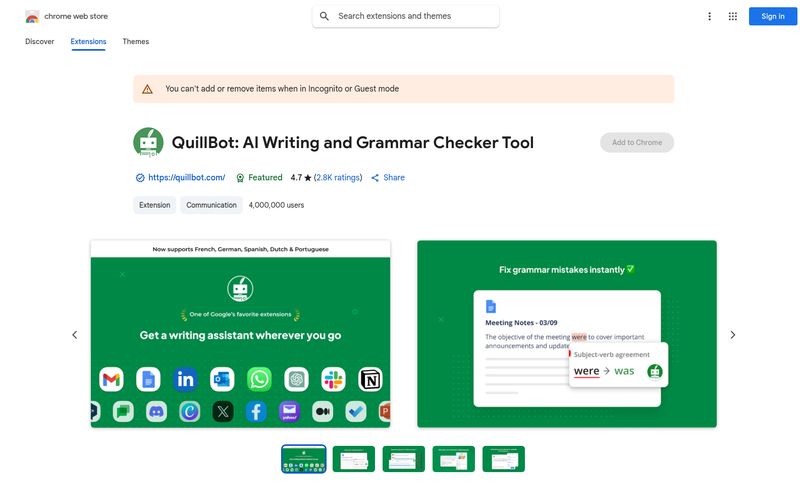Click the Outlook icon in the slide
This screenshot has height=496, width=800.
[x=222, y=379]
